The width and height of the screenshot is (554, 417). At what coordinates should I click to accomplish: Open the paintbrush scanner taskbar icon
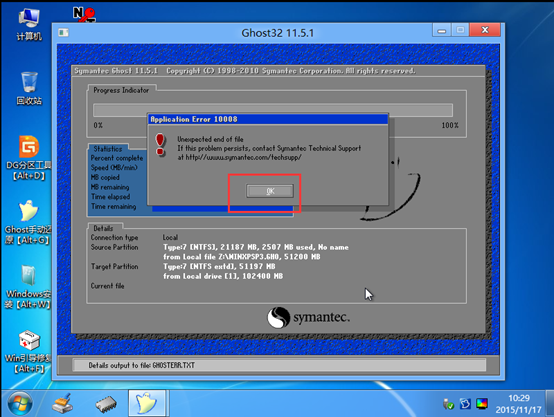pos(63,404)
